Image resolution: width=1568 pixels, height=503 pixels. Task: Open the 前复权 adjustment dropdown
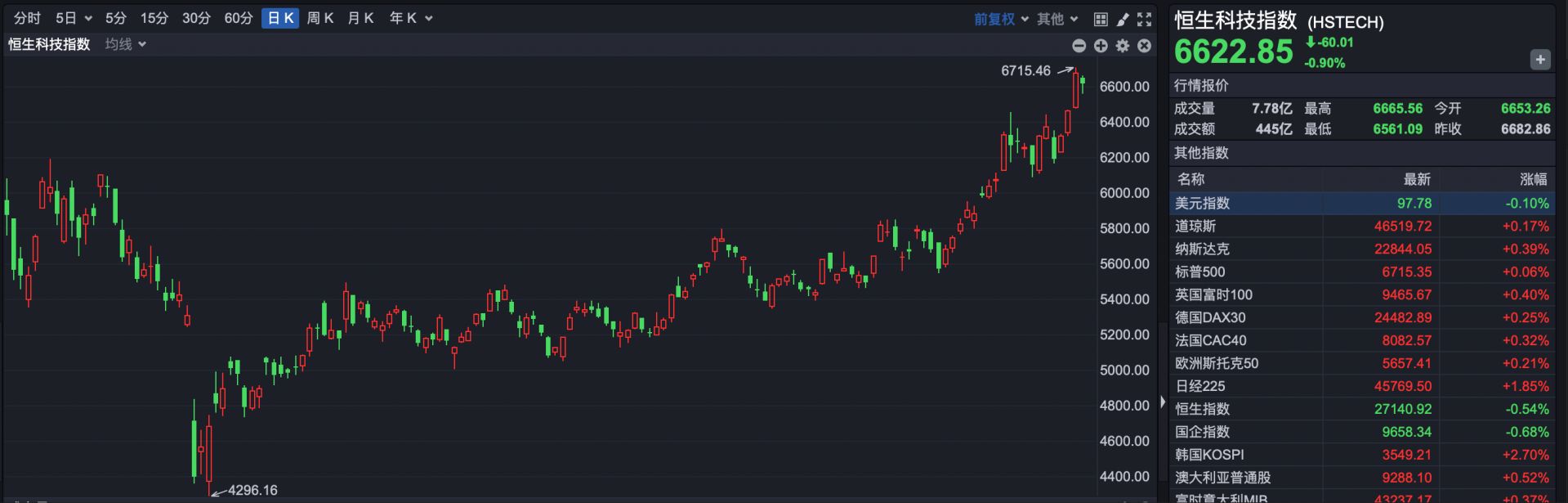[x=1000, y=19]
